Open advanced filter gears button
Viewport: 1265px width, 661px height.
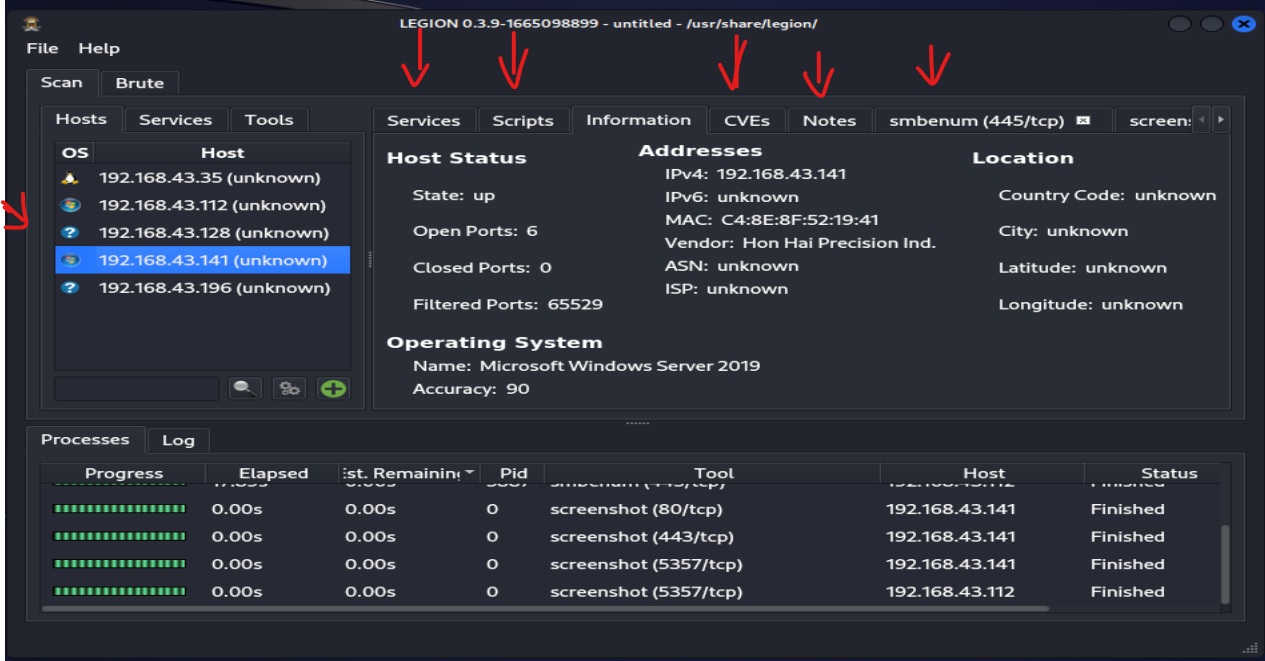(x=290, y=388)
